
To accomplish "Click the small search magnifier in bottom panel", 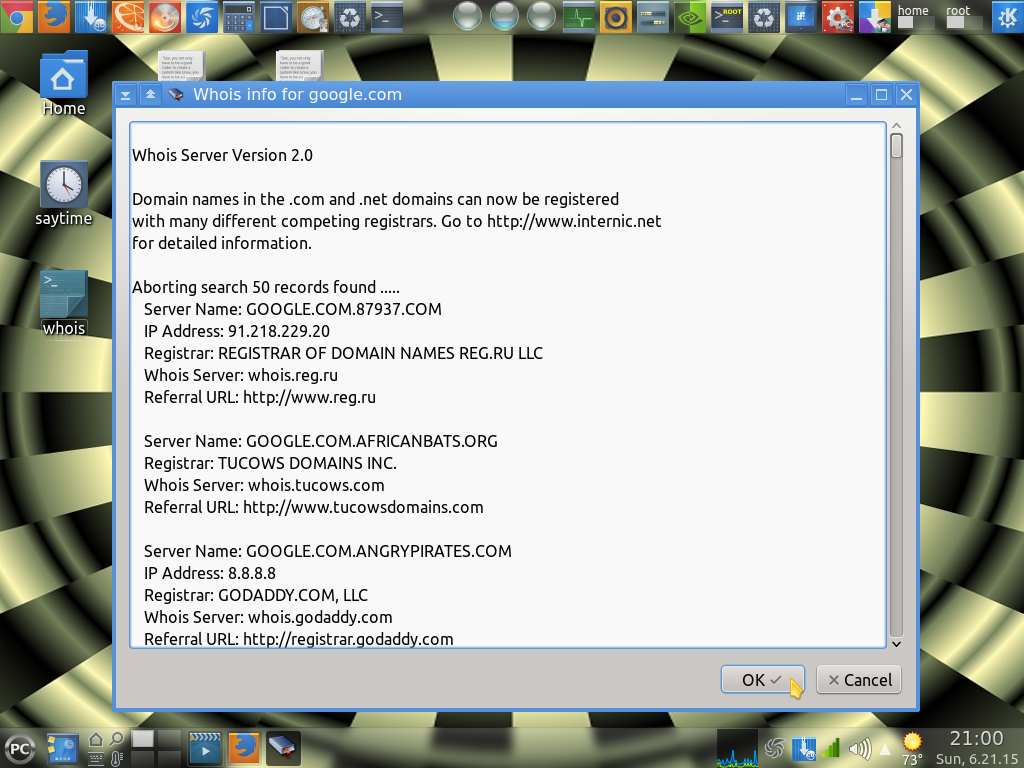I will [116, 739].
